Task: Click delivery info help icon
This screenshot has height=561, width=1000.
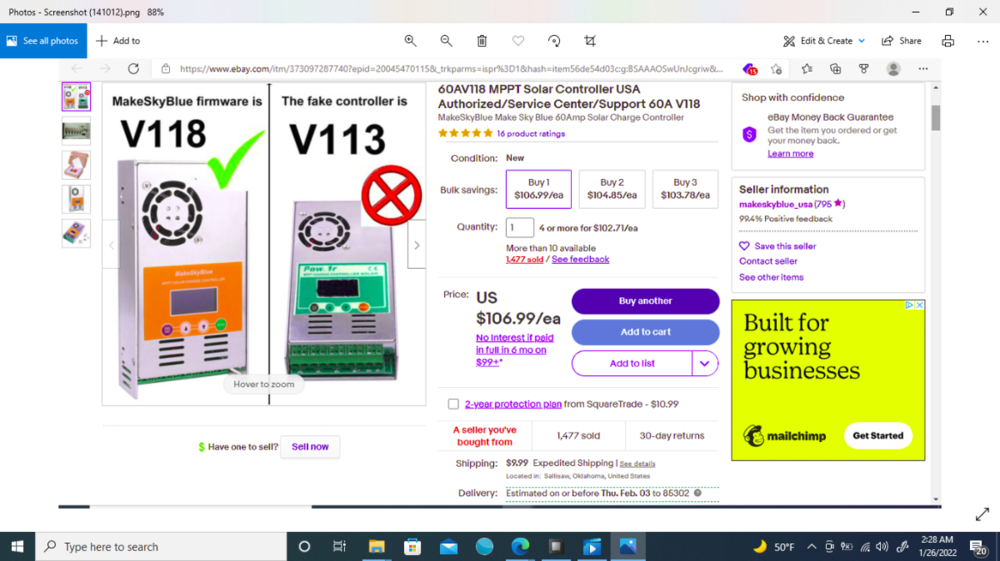Action: pos(698,493)
